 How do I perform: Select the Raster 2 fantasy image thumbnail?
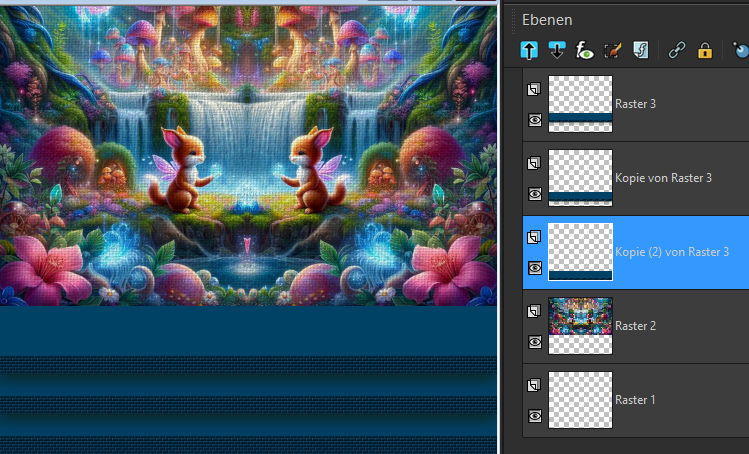(x=580, y=326)
